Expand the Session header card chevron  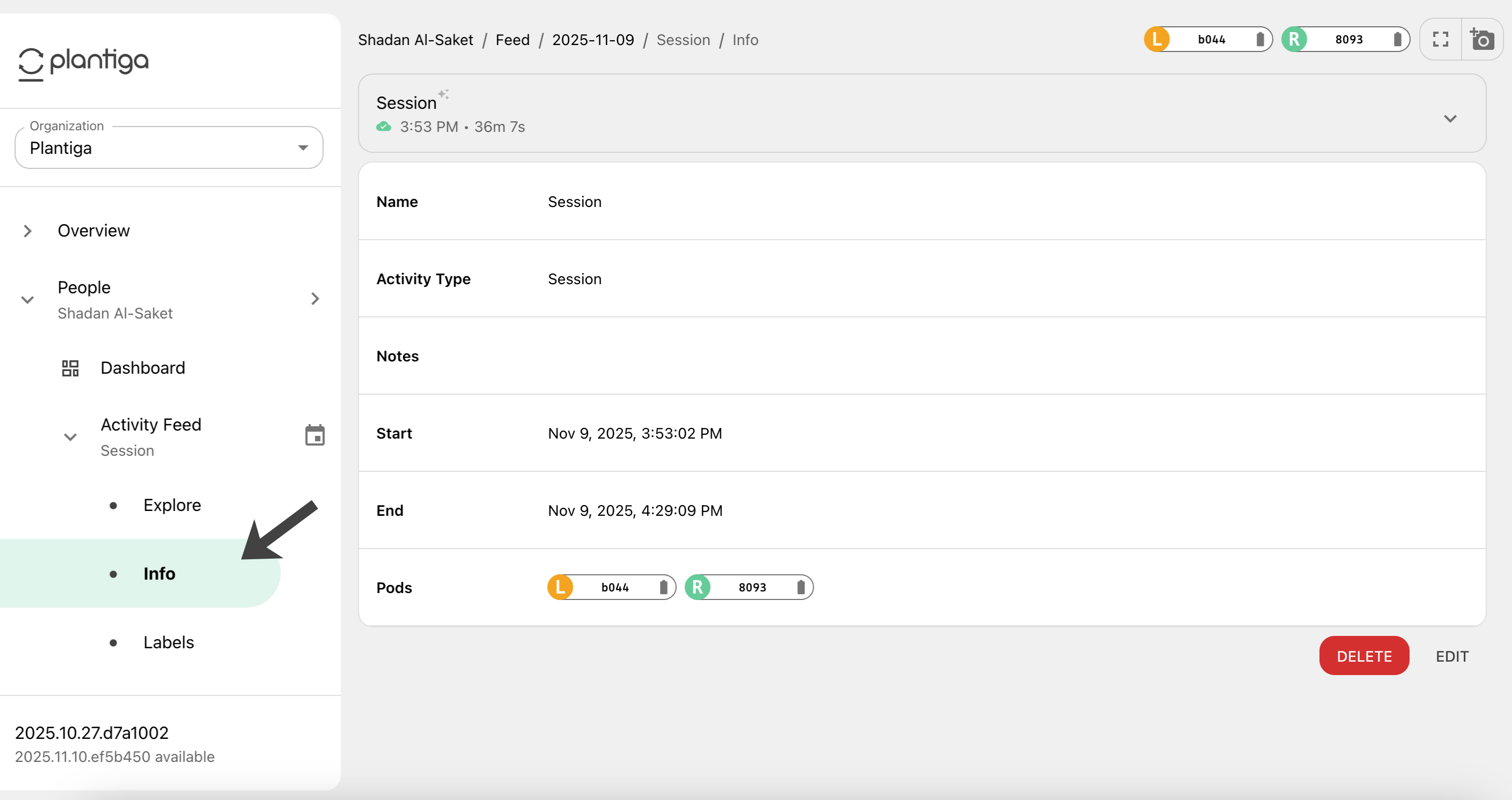pyautogui.click(x=1450, y=118)
